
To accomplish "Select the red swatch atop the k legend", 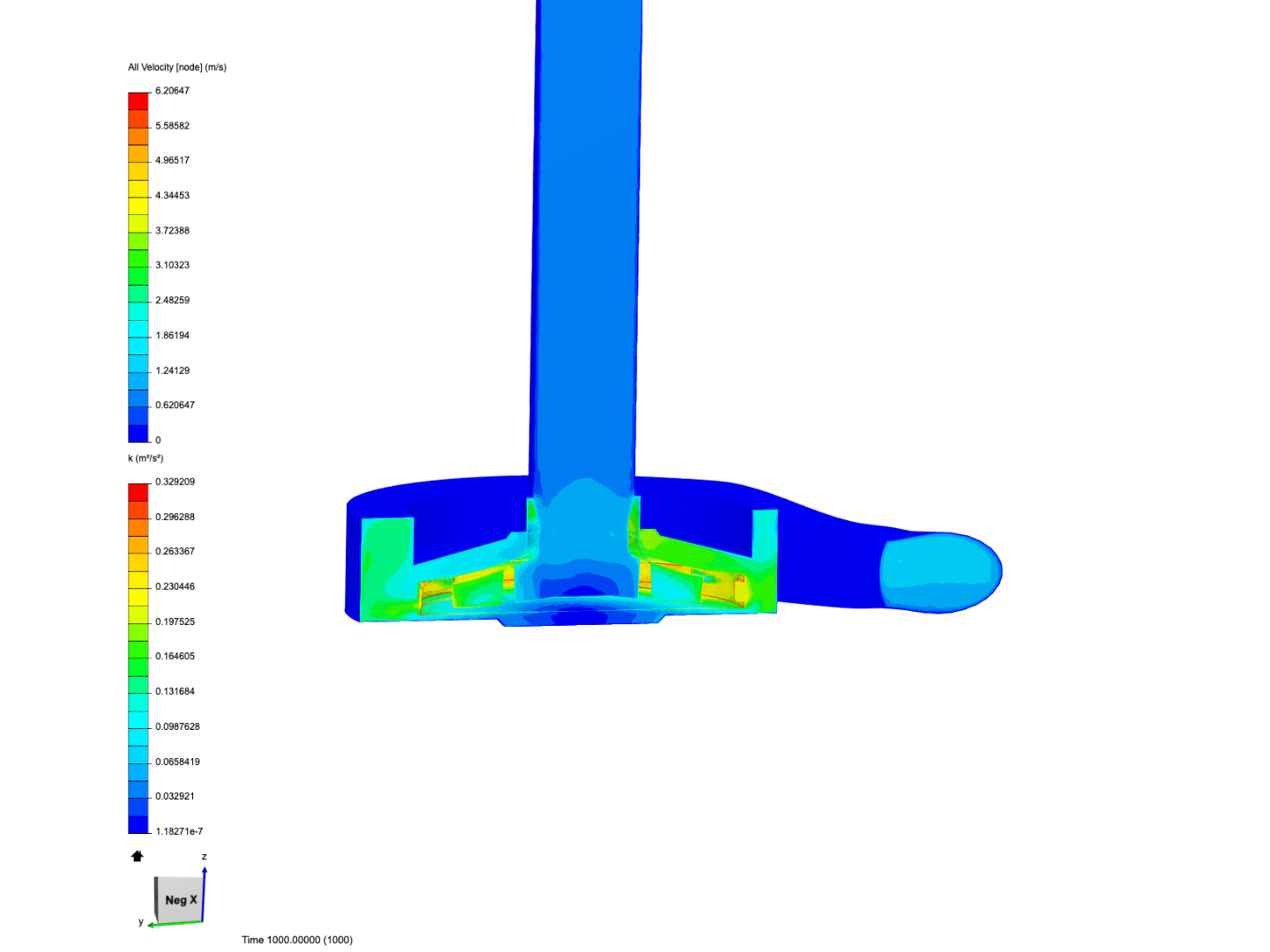I will (138, 493).
